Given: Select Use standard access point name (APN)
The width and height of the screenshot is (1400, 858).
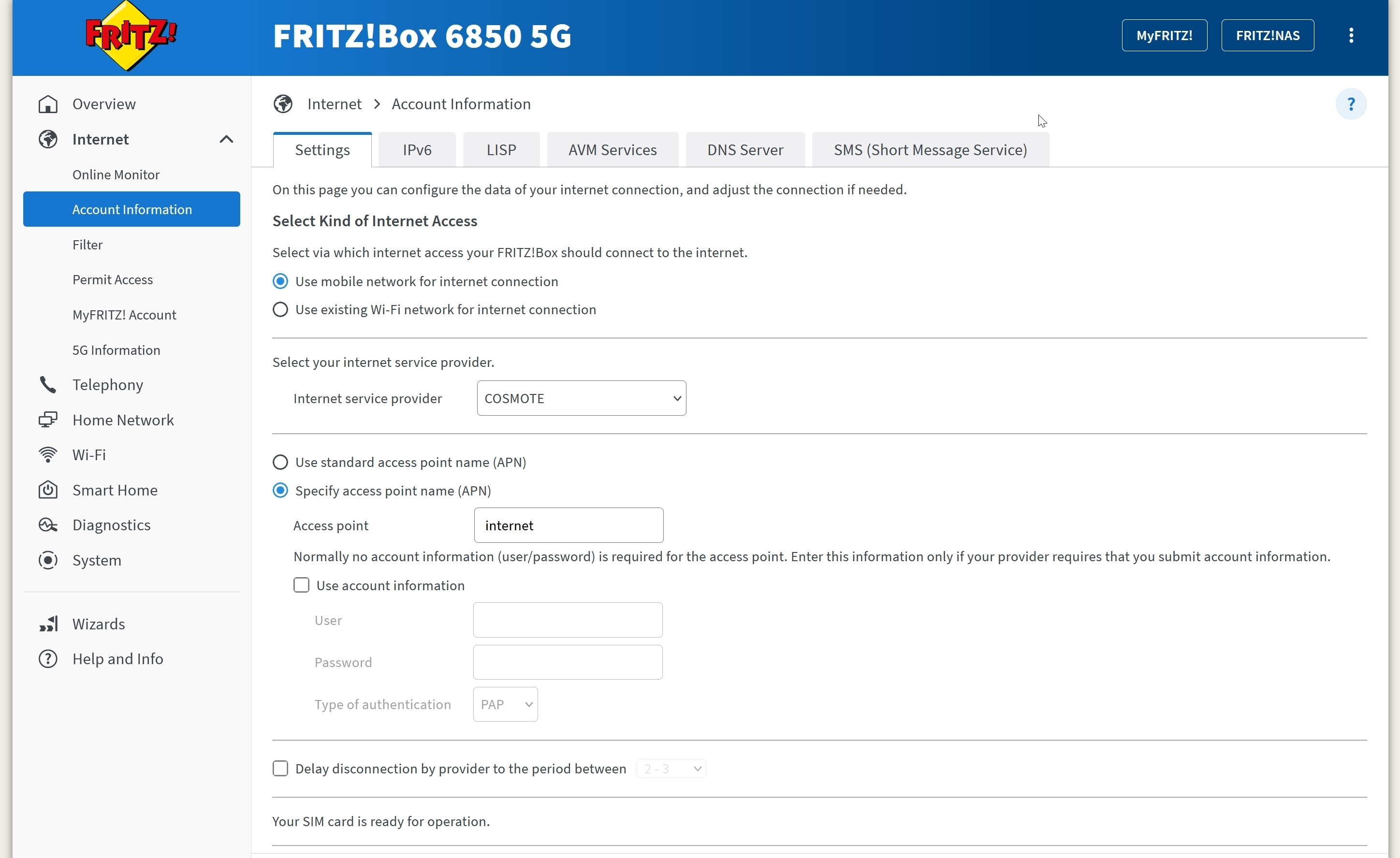Looking at the screenshot, I should point(280,462).
